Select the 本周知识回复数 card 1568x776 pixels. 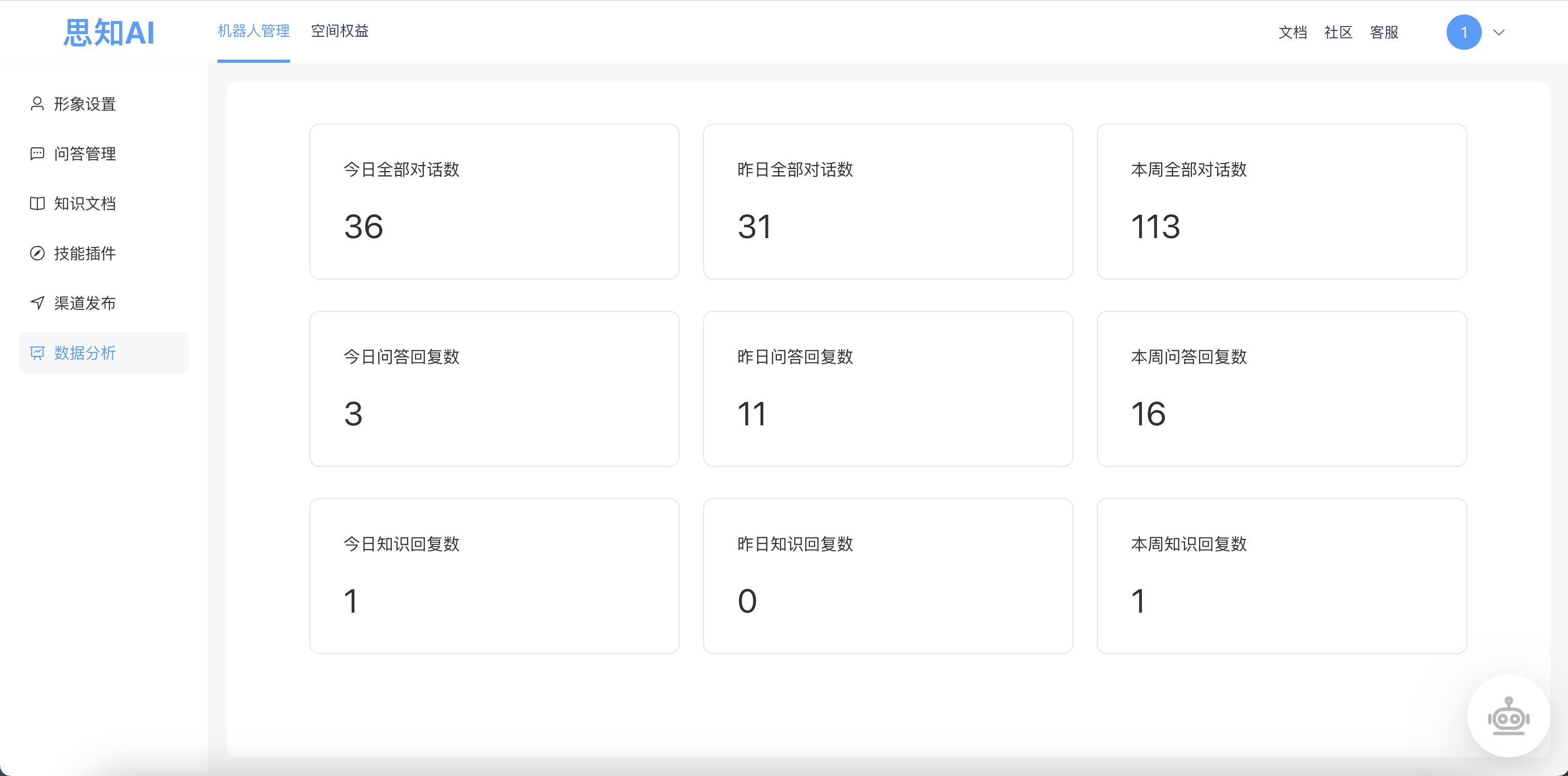1281,576
